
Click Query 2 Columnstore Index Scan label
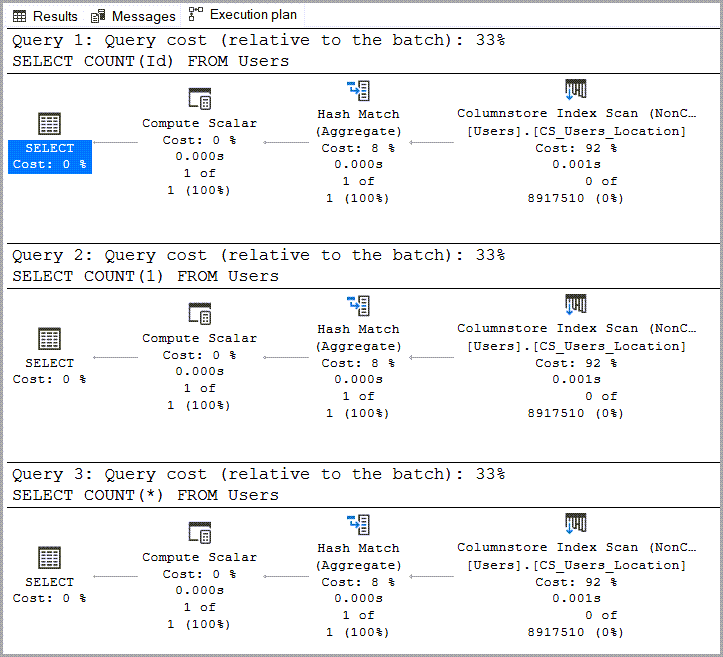(x=576, y=328)
